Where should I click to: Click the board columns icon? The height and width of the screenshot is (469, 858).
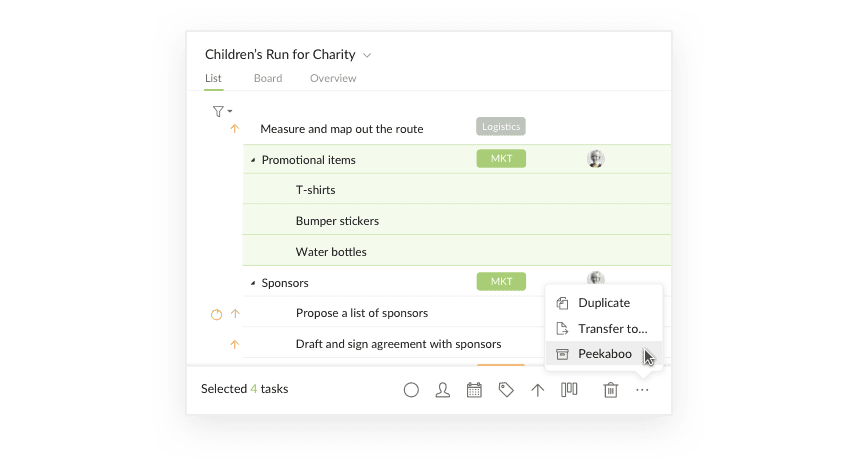[569, 389]
